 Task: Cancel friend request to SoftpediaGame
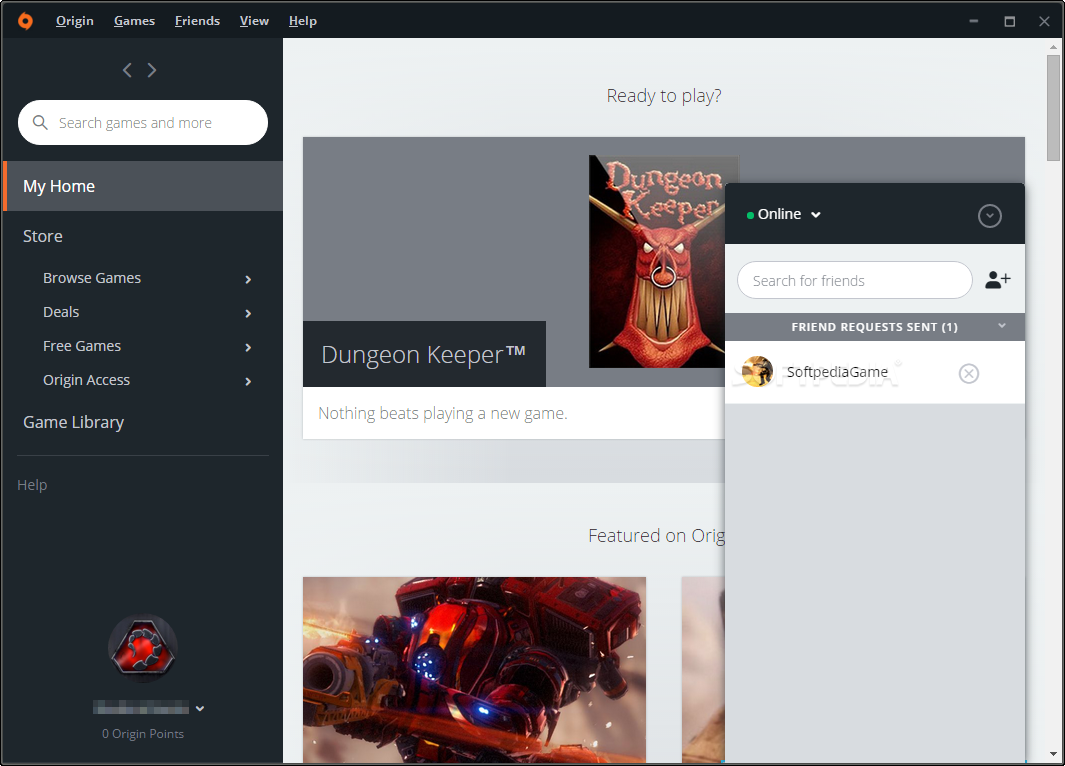[969, 373]
